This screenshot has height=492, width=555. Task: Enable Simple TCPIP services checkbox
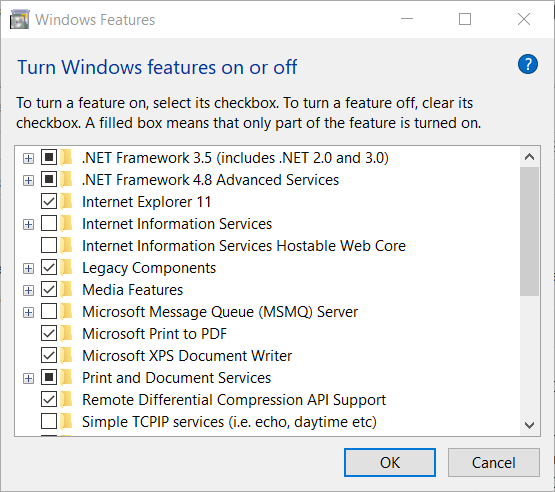click(49, 421)
